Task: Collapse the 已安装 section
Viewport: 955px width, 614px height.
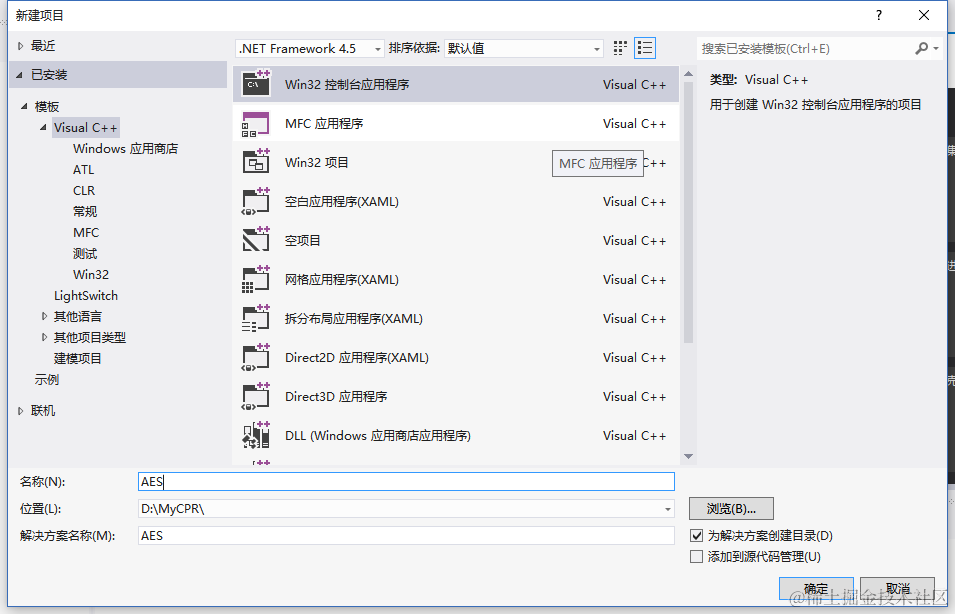Action: [19, 75]
